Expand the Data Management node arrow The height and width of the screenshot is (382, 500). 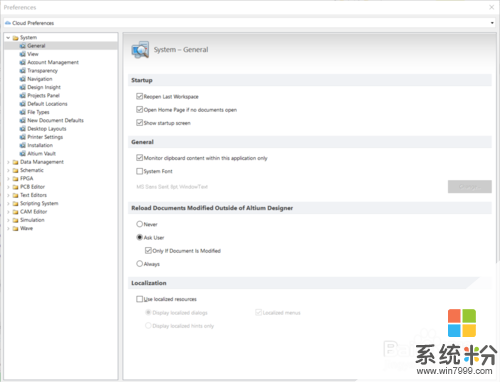[x=8, y=162]
